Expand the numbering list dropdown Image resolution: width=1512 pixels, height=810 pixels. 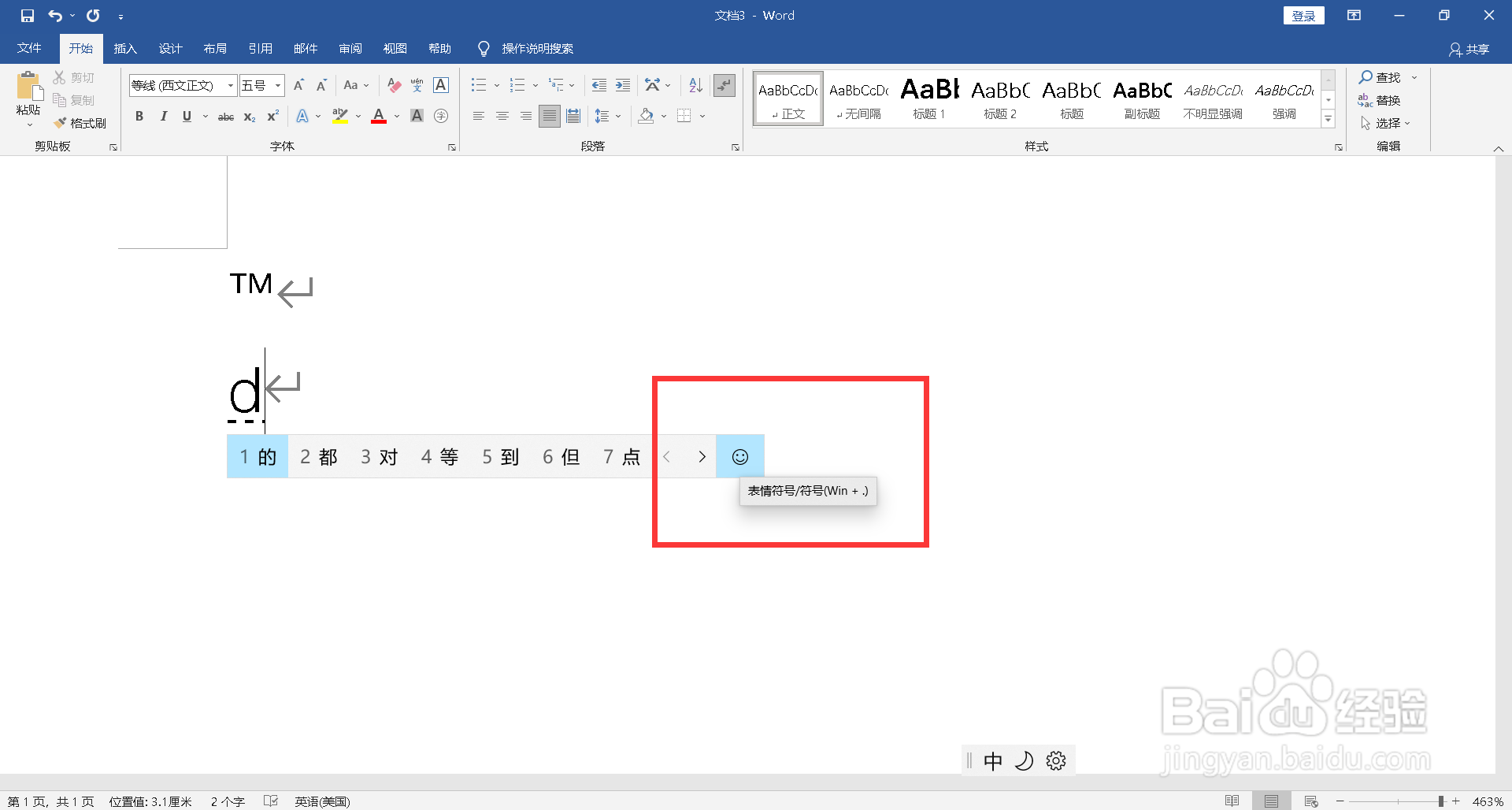point(535,85)
